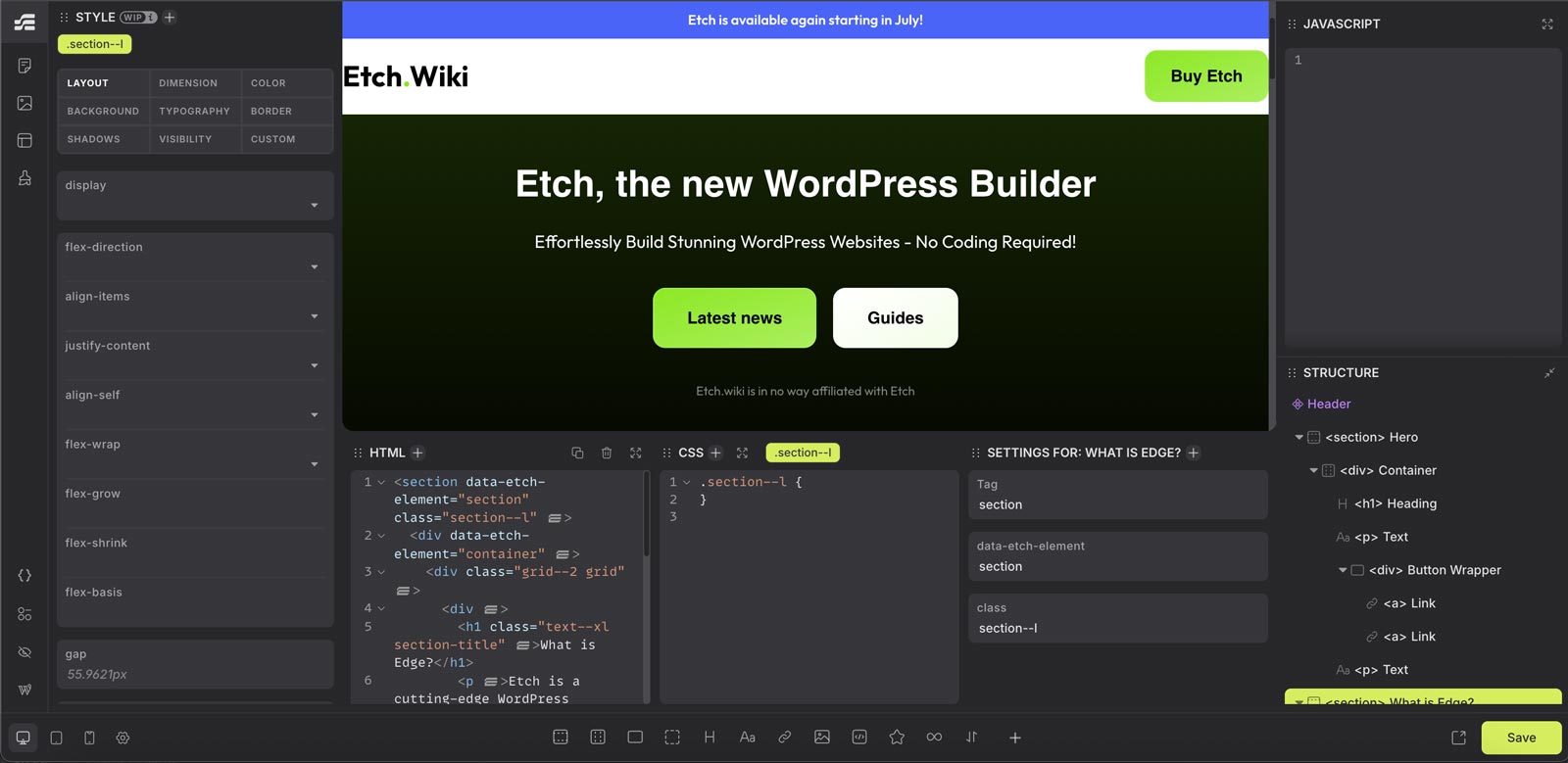
Task: Insert a text element with Aa icon
Action: [x=747, y=737]
